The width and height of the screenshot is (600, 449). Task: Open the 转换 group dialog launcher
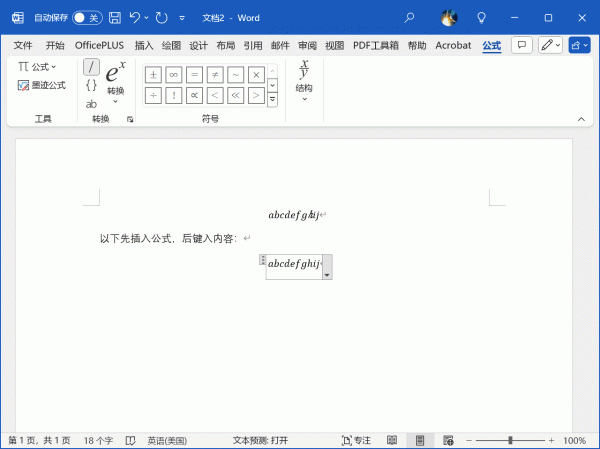[130, 119]
